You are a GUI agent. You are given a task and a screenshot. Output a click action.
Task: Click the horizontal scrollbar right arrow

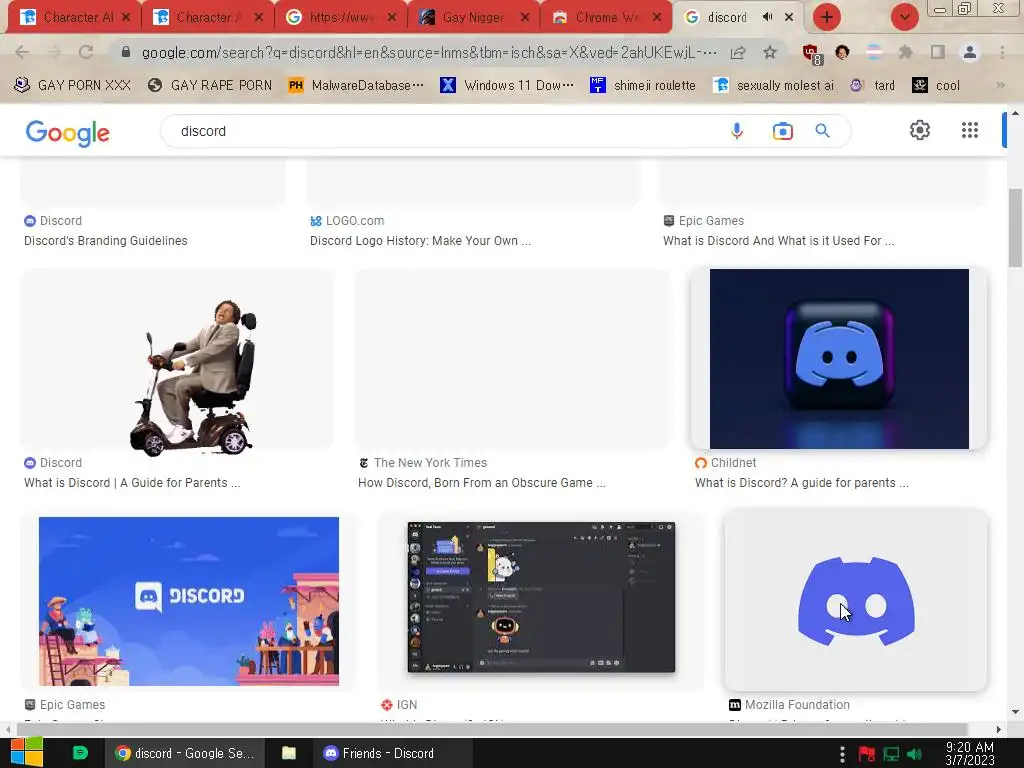pyautogui.click(x=998, y=729)
